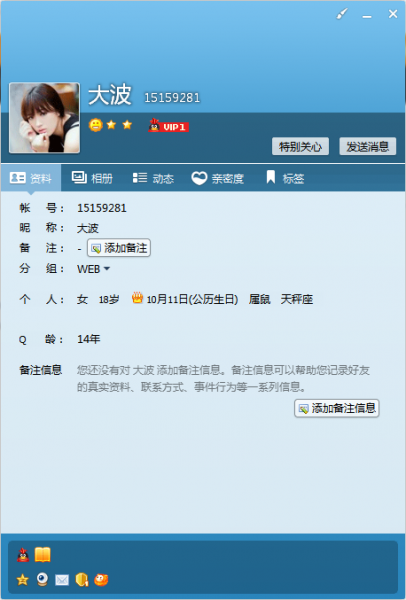Click the 发送消息 button
Screen dimensions: 406x600
[x=368, y=146]
